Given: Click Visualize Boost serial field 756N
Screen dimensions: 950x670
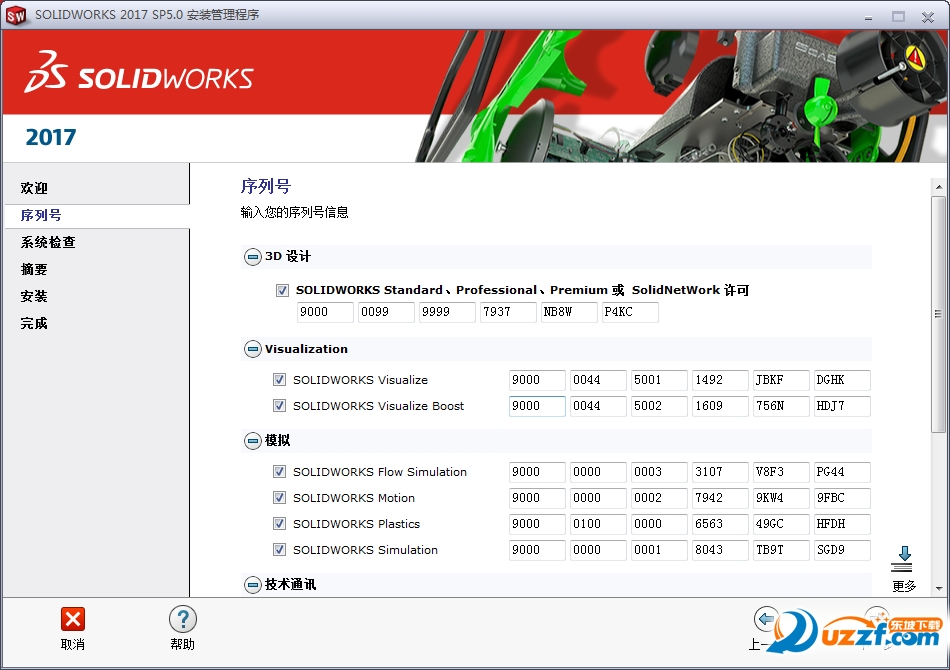Looking at the screenshot, I should click(x=781, y=406).
